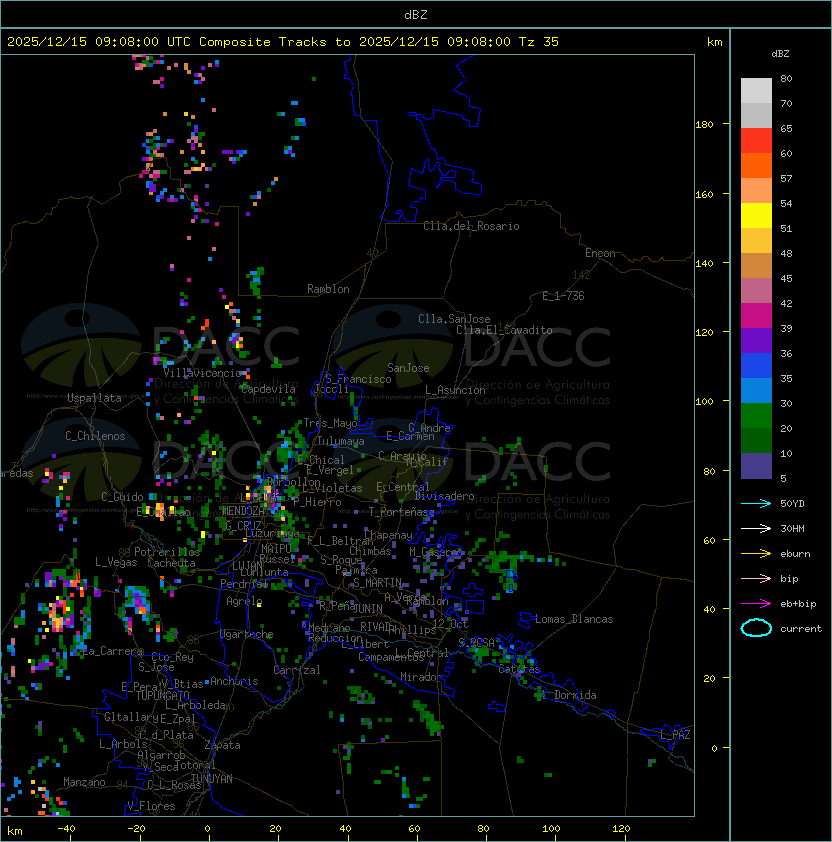The image size is (832, 842).
Task: Click the V_Flores place label
Action: click(x=151, y=806)
